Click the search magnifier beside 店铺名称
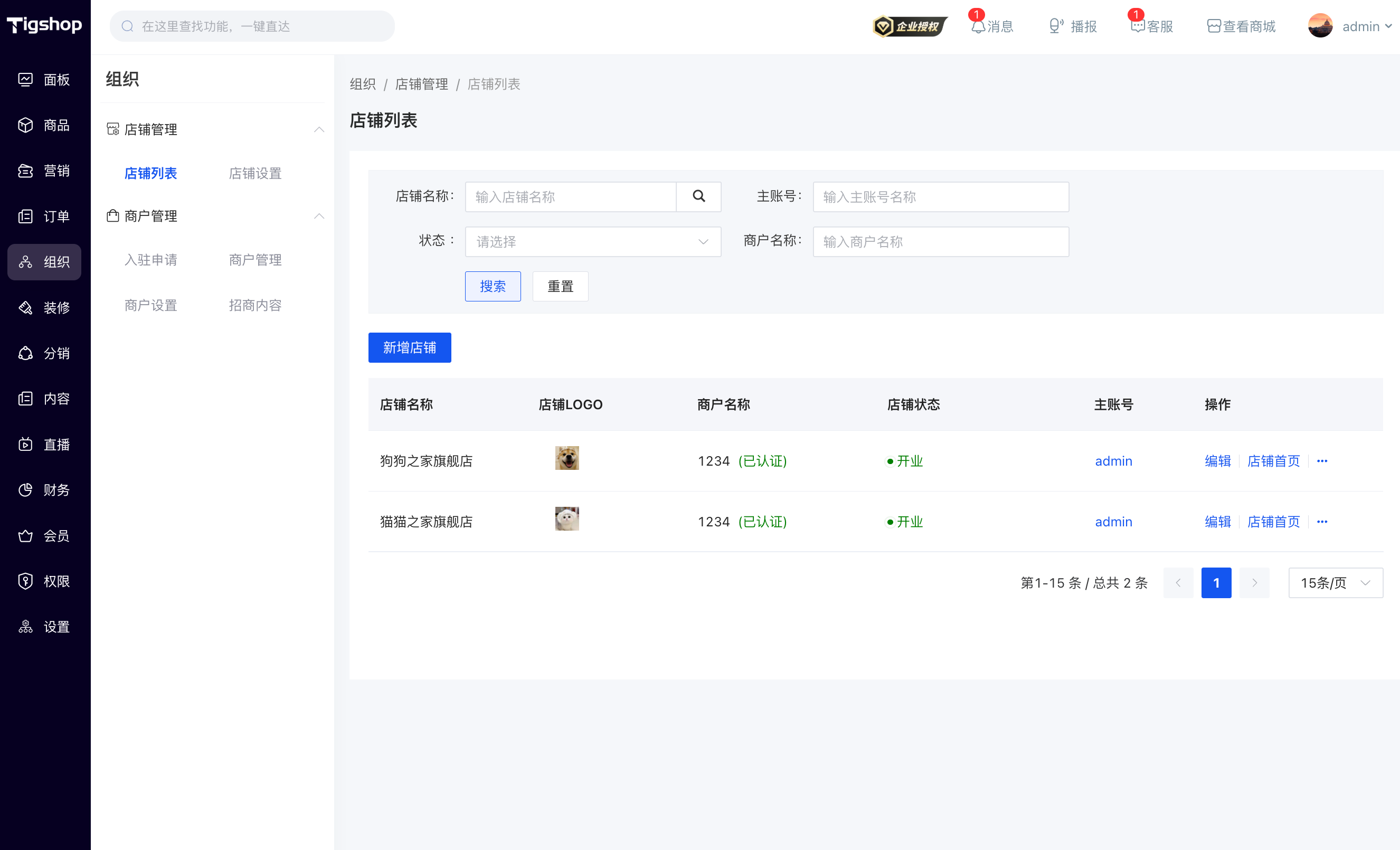Viewport: 1400px width, 850px height. click(698, 196)
